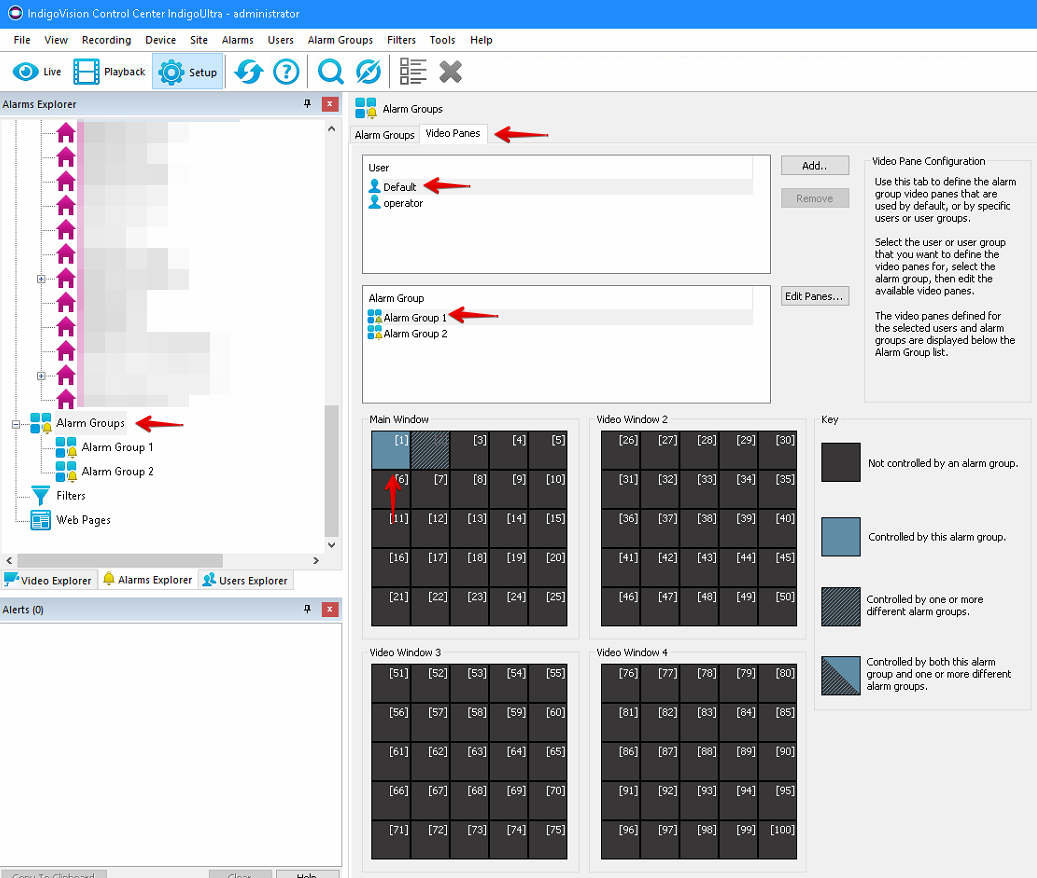Open the Tools menu
Image resolution: width=1037 pixels, height=878 pixels.
coord(442,40)
